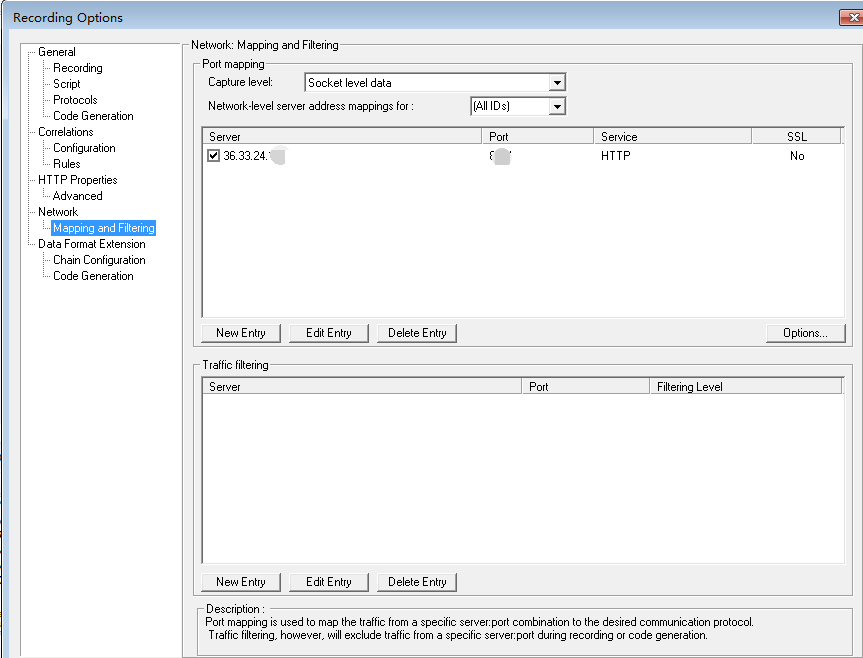Open the server address mappings IDs dropdown
863x658 pixels.
pyautogui.click(x=557, y=106)
